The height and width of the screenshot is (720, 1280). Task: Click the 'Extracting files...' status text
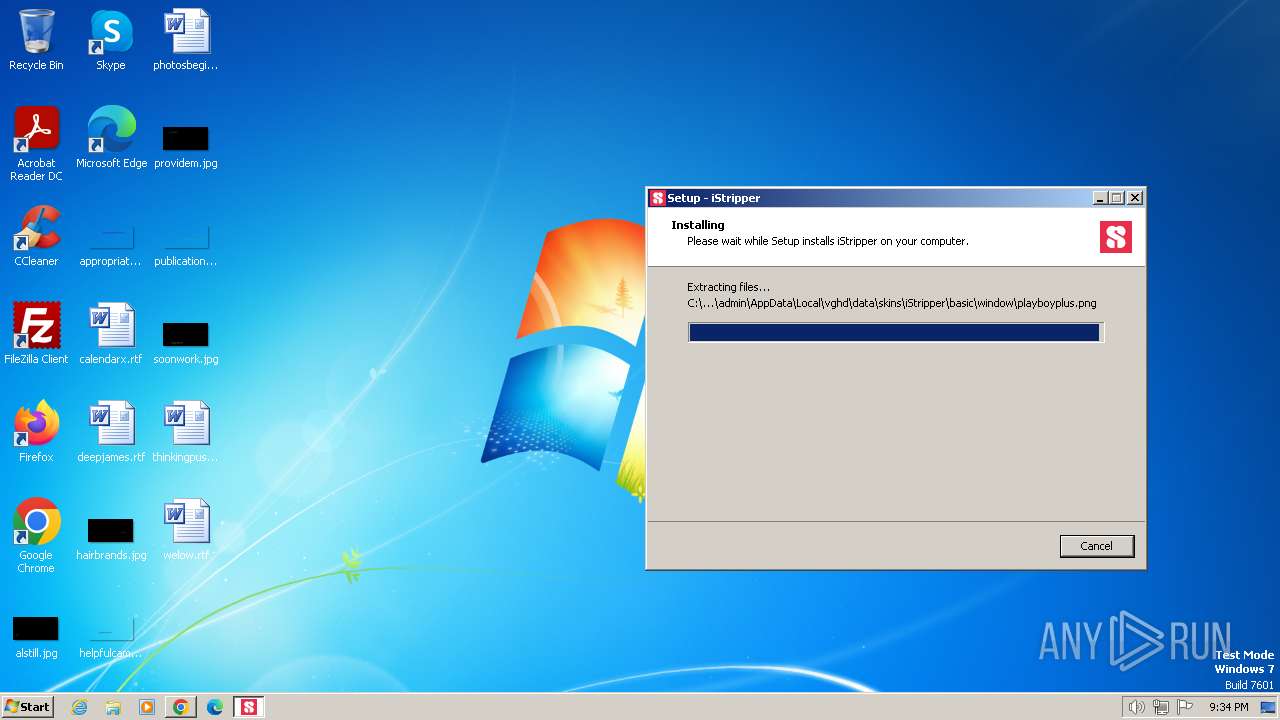coord(728,287)
